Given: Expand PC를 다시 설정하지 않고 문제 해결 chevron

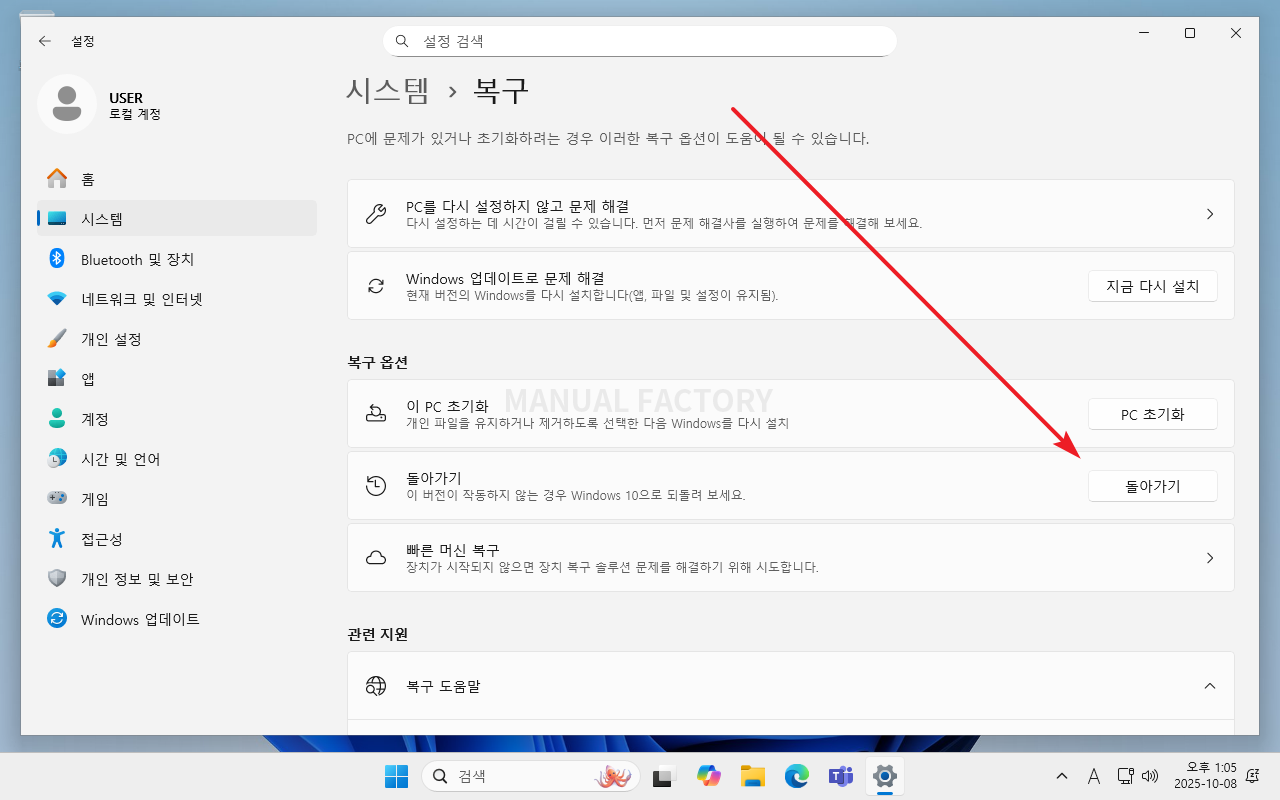Looking at the screenshot, I should click(x=1209, y=214).
